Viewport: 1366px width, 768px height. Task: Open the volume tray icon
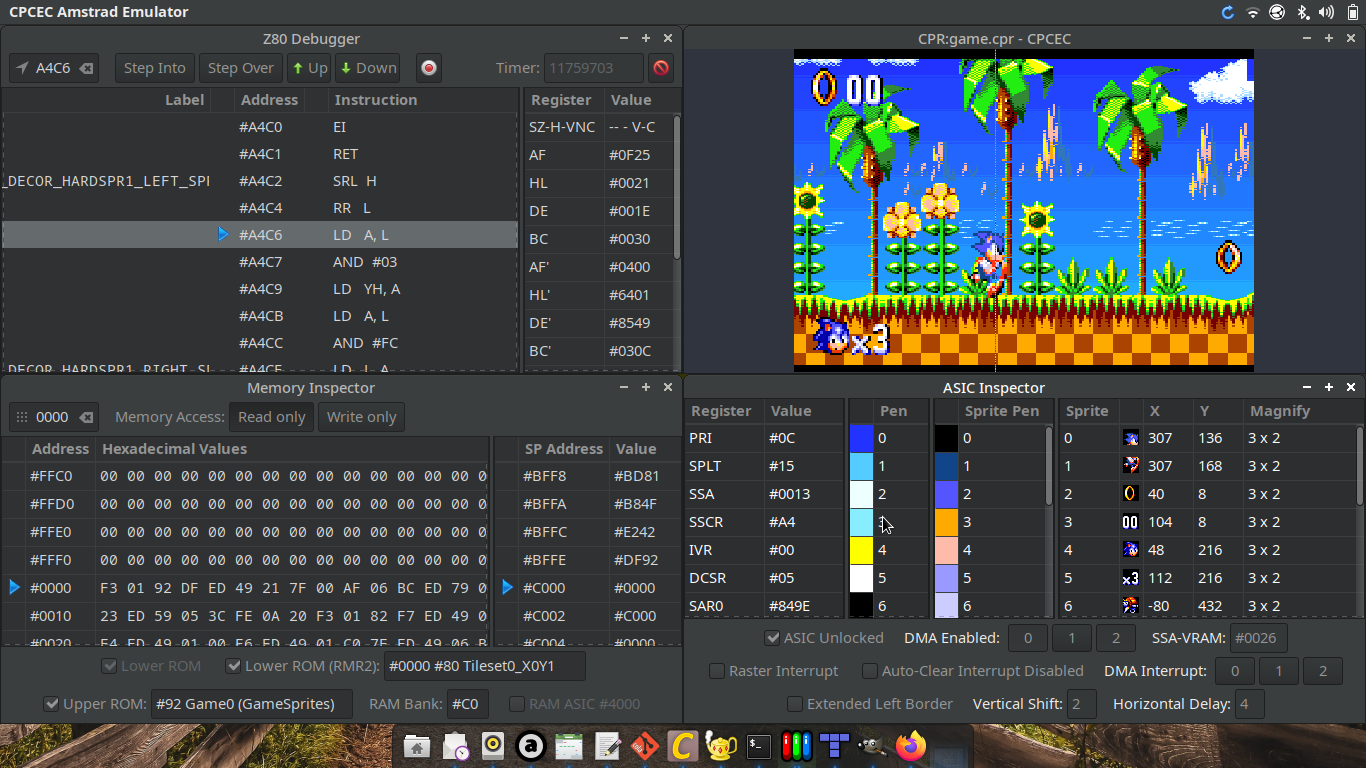[x=1327, y=12]
